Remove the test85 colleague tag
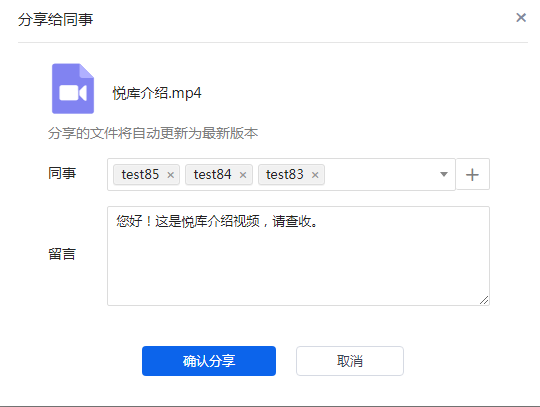The image size is (540, 407). coord(170,175)
